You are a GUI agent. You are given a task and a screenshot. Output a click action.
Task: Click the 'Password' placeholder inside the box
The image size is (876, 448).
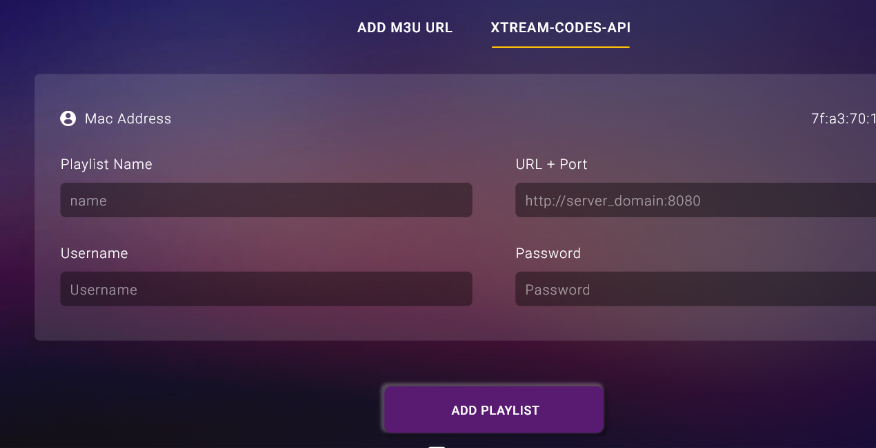point(557,290)
